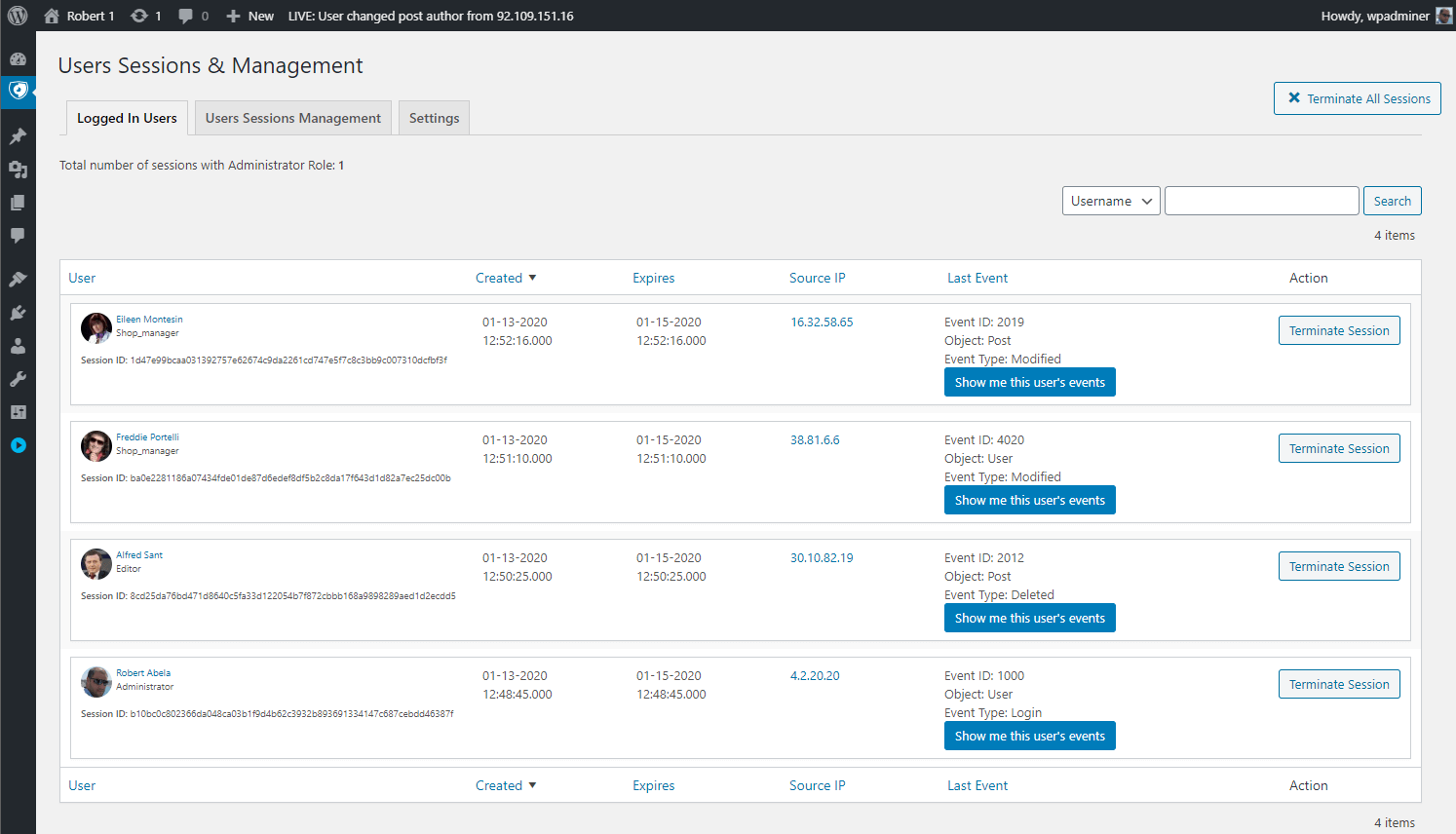This screenshot has width=1456, height=834.
Task: Switch to Users Sessions Management tab
Action: point(292,118)
